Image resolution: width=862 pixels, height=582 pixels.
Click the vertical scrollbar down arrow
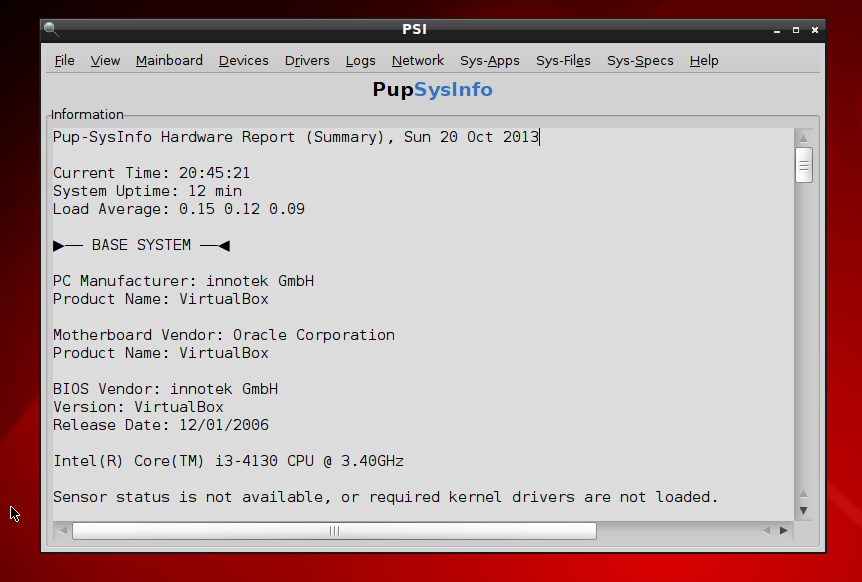pyautogui.click(x=803, y=511)
